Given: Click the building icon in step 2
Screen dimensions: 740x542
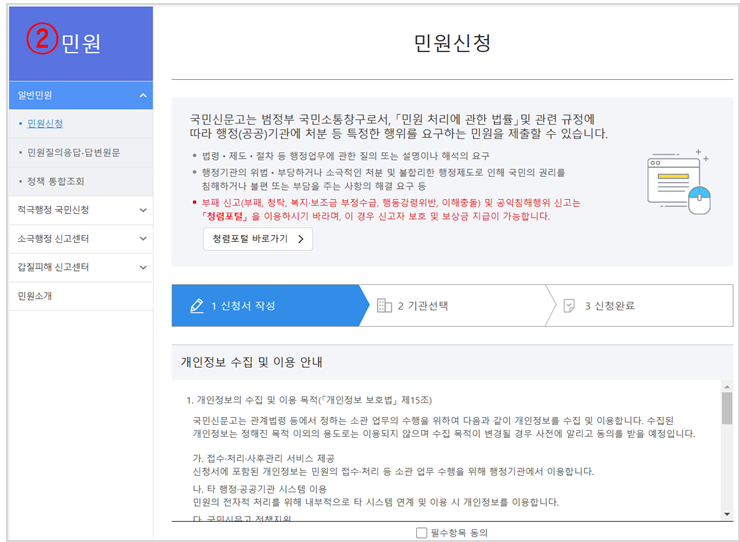Looking at the screenshot, I should tap(384, 306).
